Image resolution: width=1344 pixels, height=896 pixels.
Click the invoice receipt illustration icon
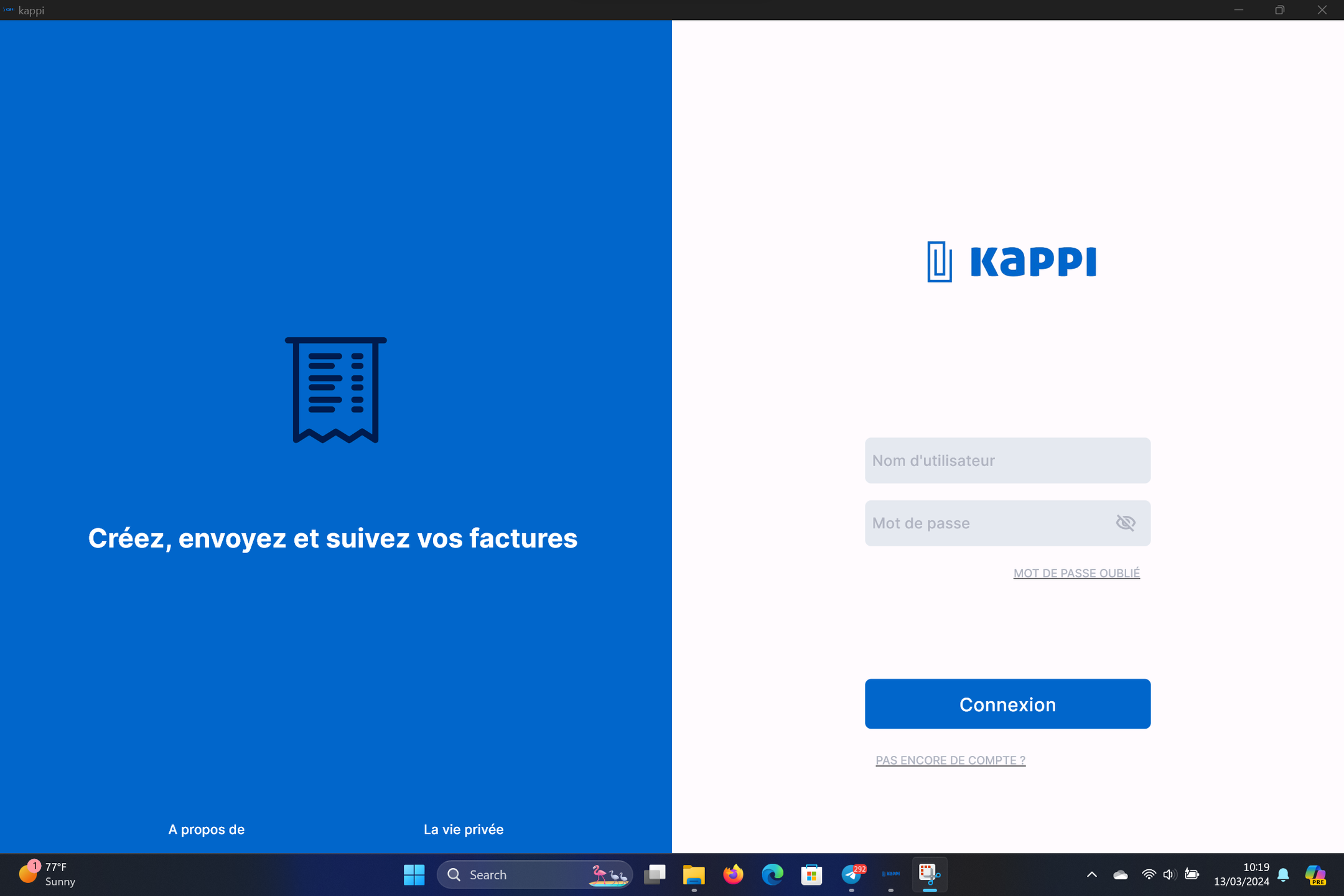pos(336,390)
